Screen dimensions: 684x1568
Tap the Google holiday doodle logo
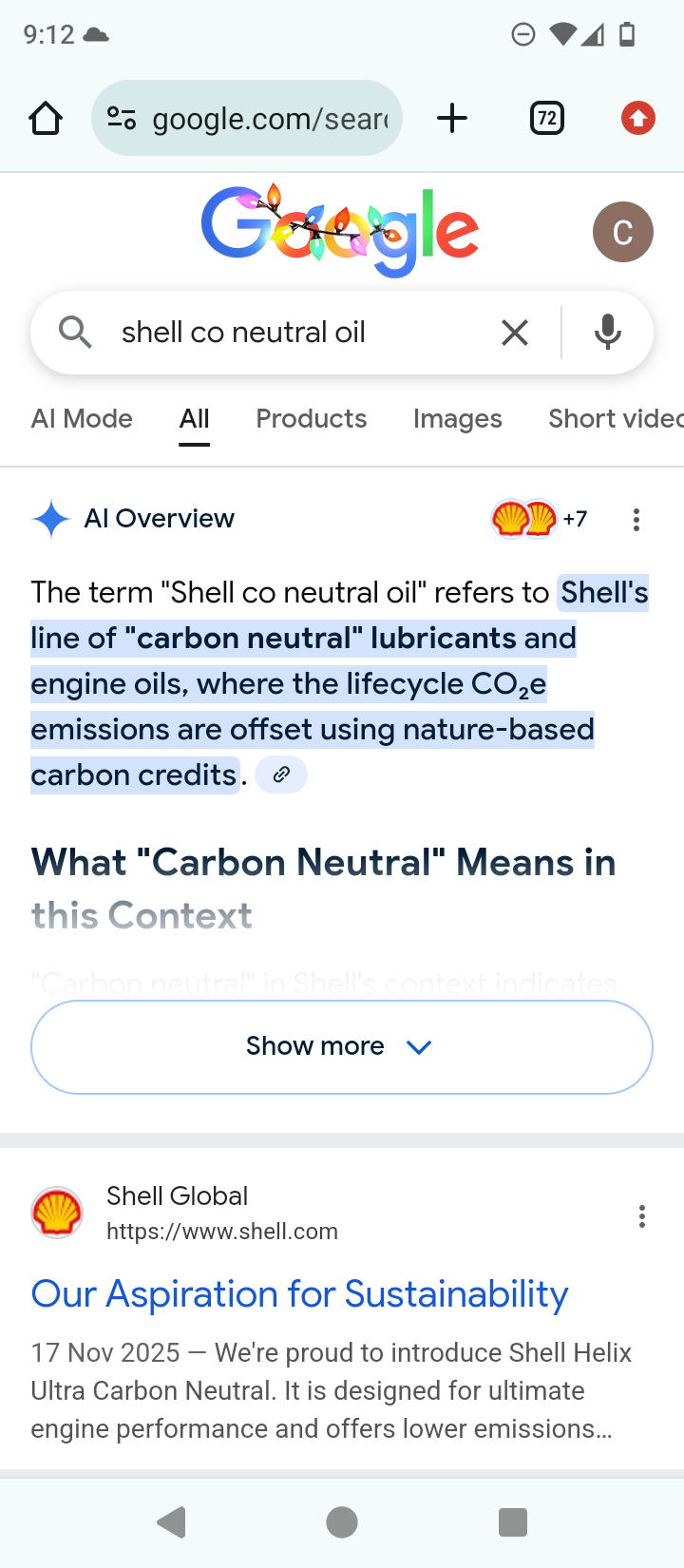[339, 230]
